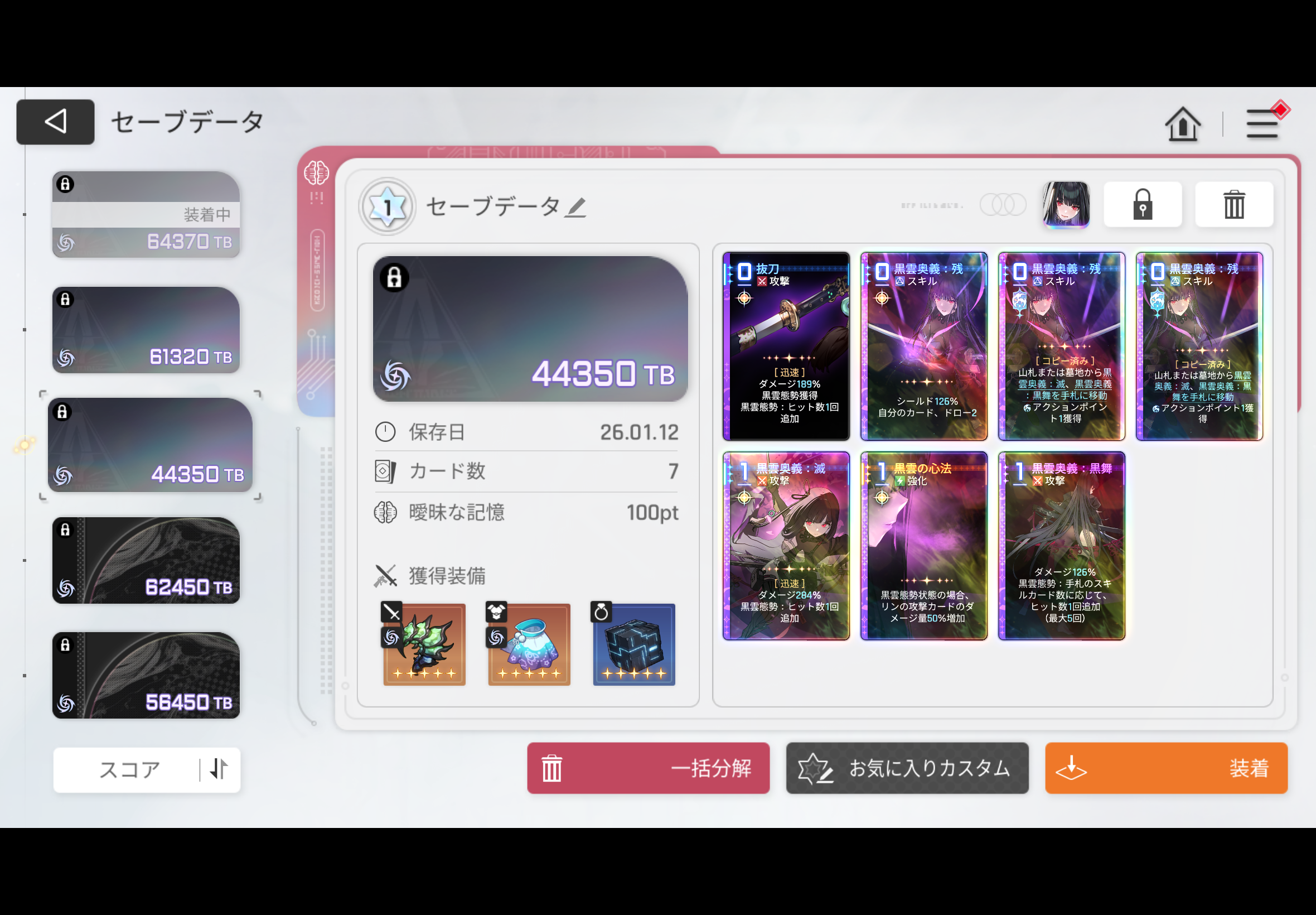The width and height of the screenshot is (1316, 915).
Task: Toggle the sort order arrows beside スコア
Action: coord(219,769)
